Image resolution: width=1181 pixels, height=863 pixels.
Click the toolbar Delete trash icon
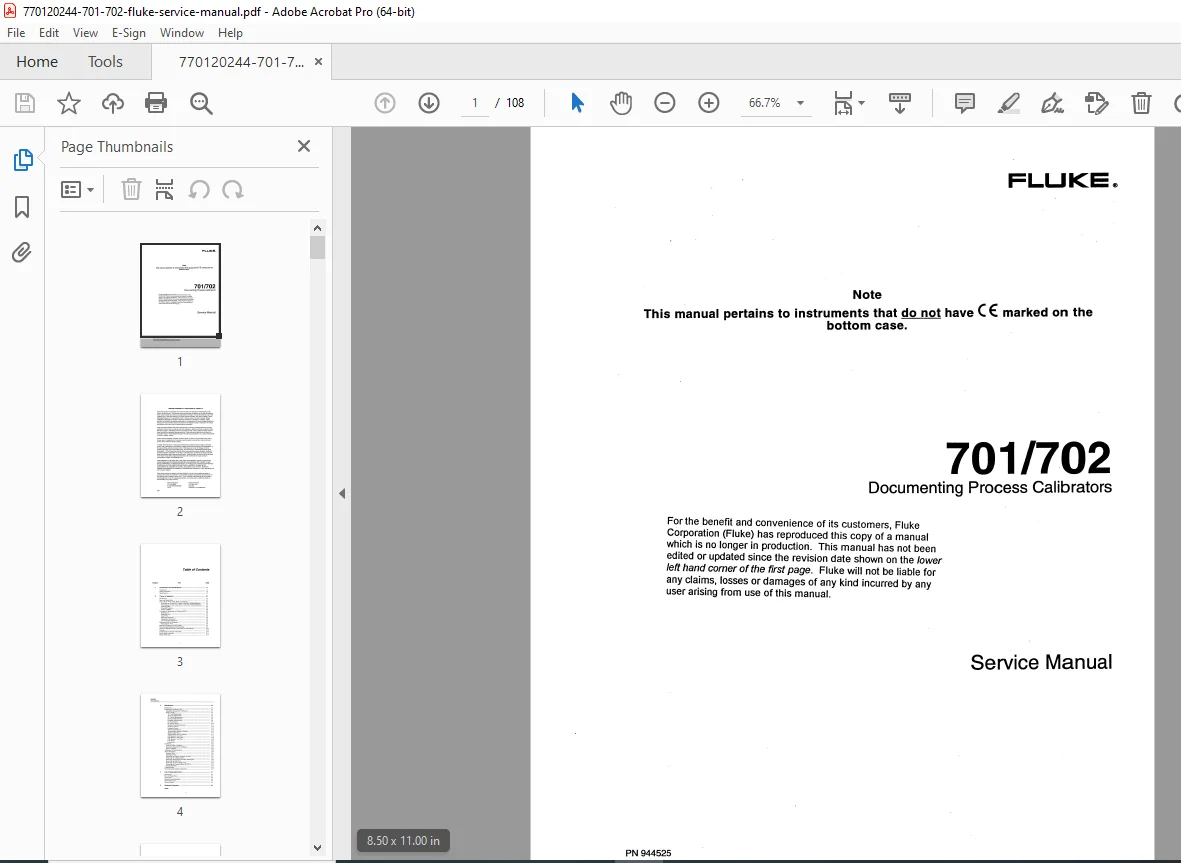(1141, 103)
